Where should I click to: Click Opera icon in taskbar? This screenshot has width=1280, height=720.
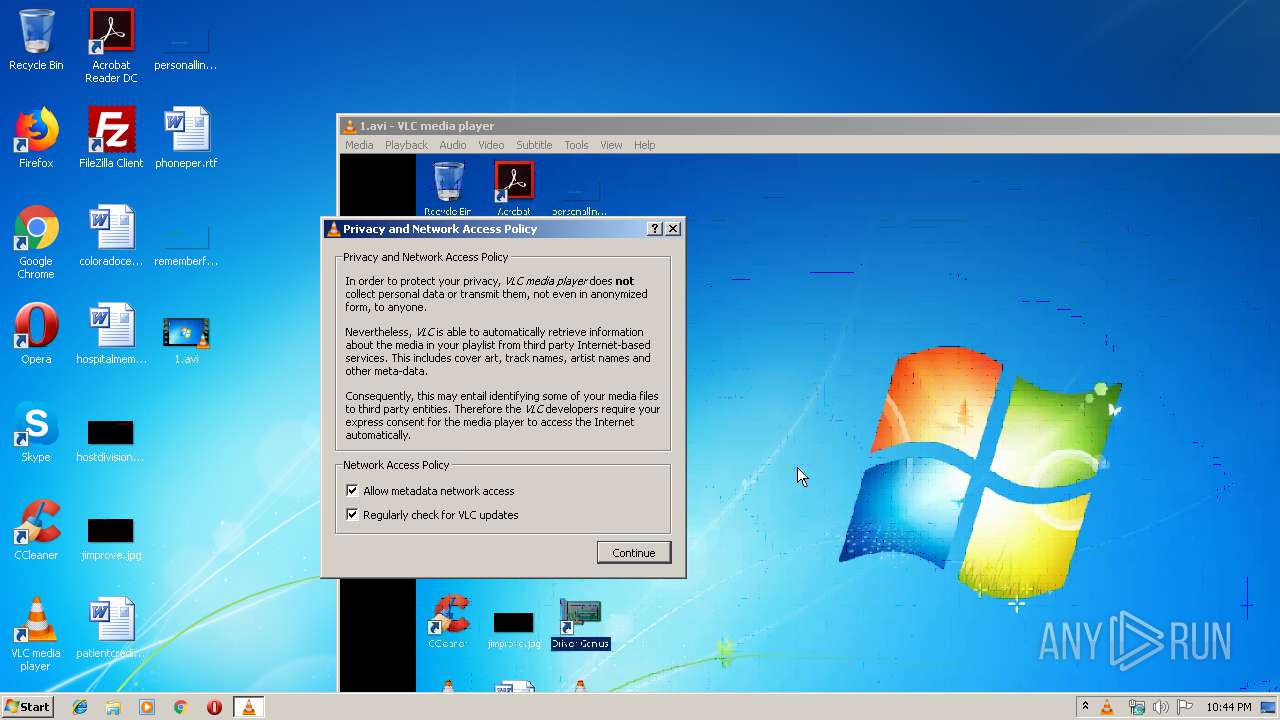214,707
